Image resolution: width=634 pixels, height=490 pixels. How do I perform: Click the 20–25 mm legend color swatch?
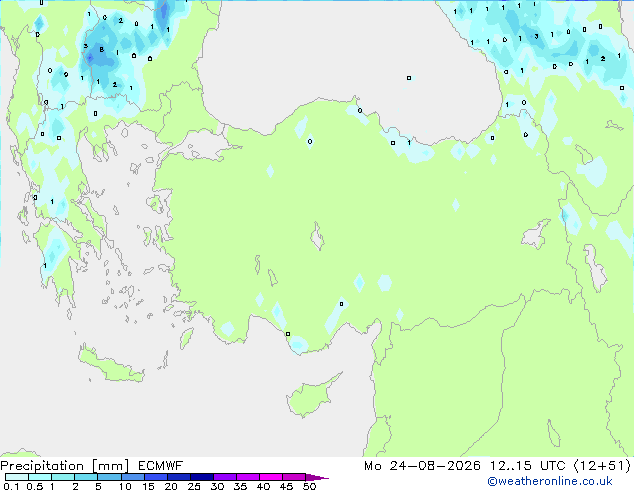(x=179, y=477)
